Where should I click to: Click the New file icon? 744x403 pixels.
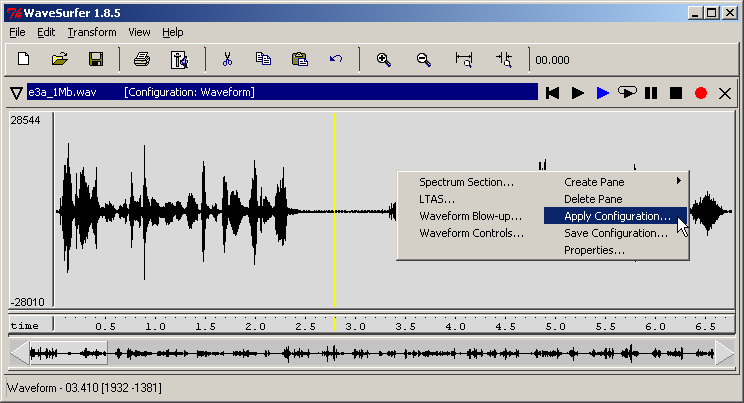24,59
